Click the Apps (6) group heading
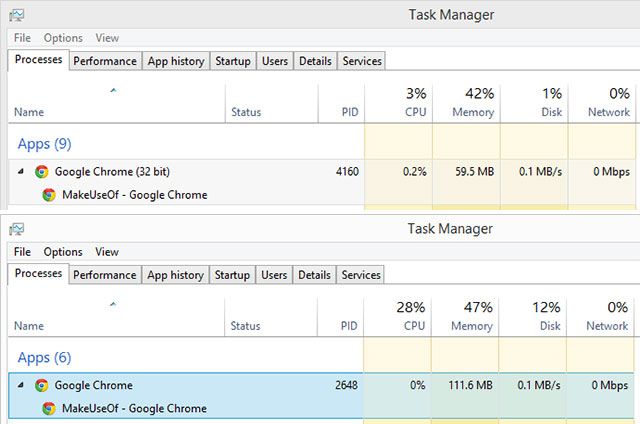 (x=44, y=358)
